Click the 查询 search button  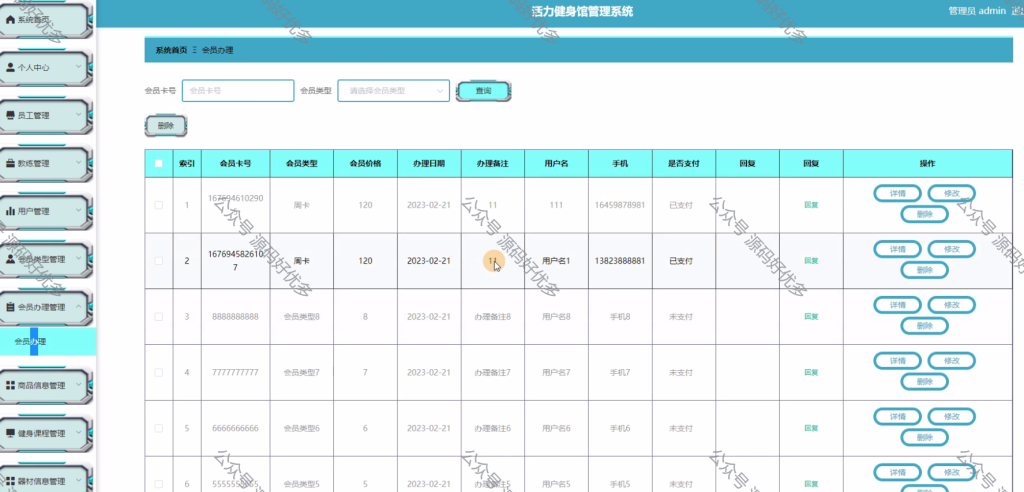coord(483,91)
